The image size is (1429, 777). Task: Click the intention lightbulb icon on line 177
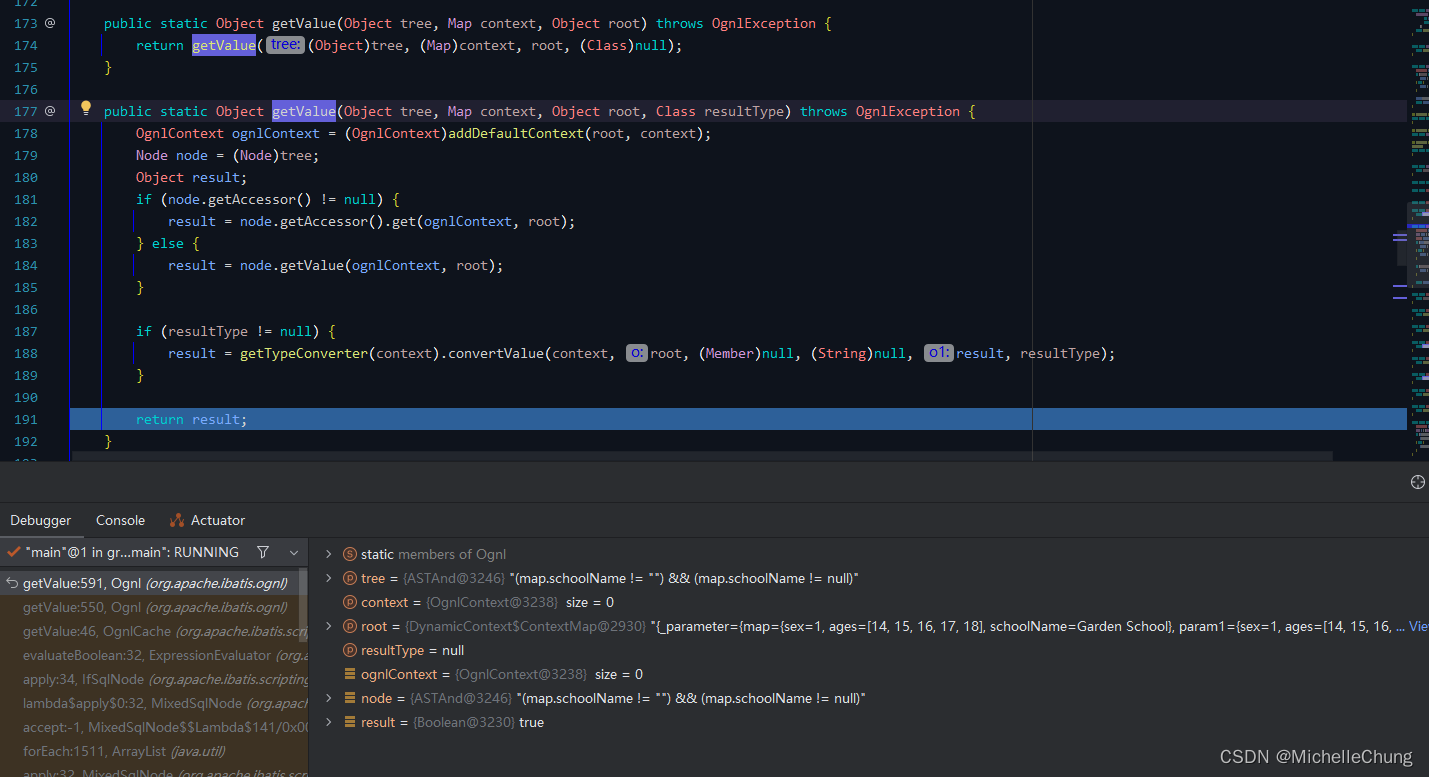pos(86,109)
